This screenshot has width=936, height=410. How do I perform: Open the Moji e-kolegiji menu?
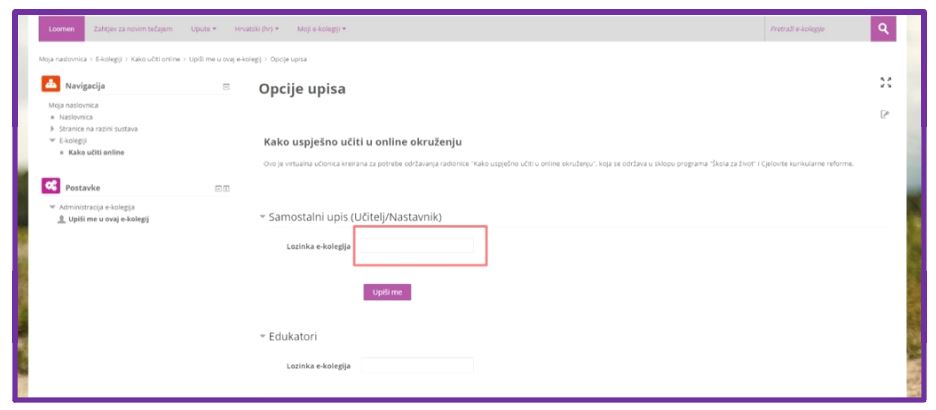tap(321, 29)
